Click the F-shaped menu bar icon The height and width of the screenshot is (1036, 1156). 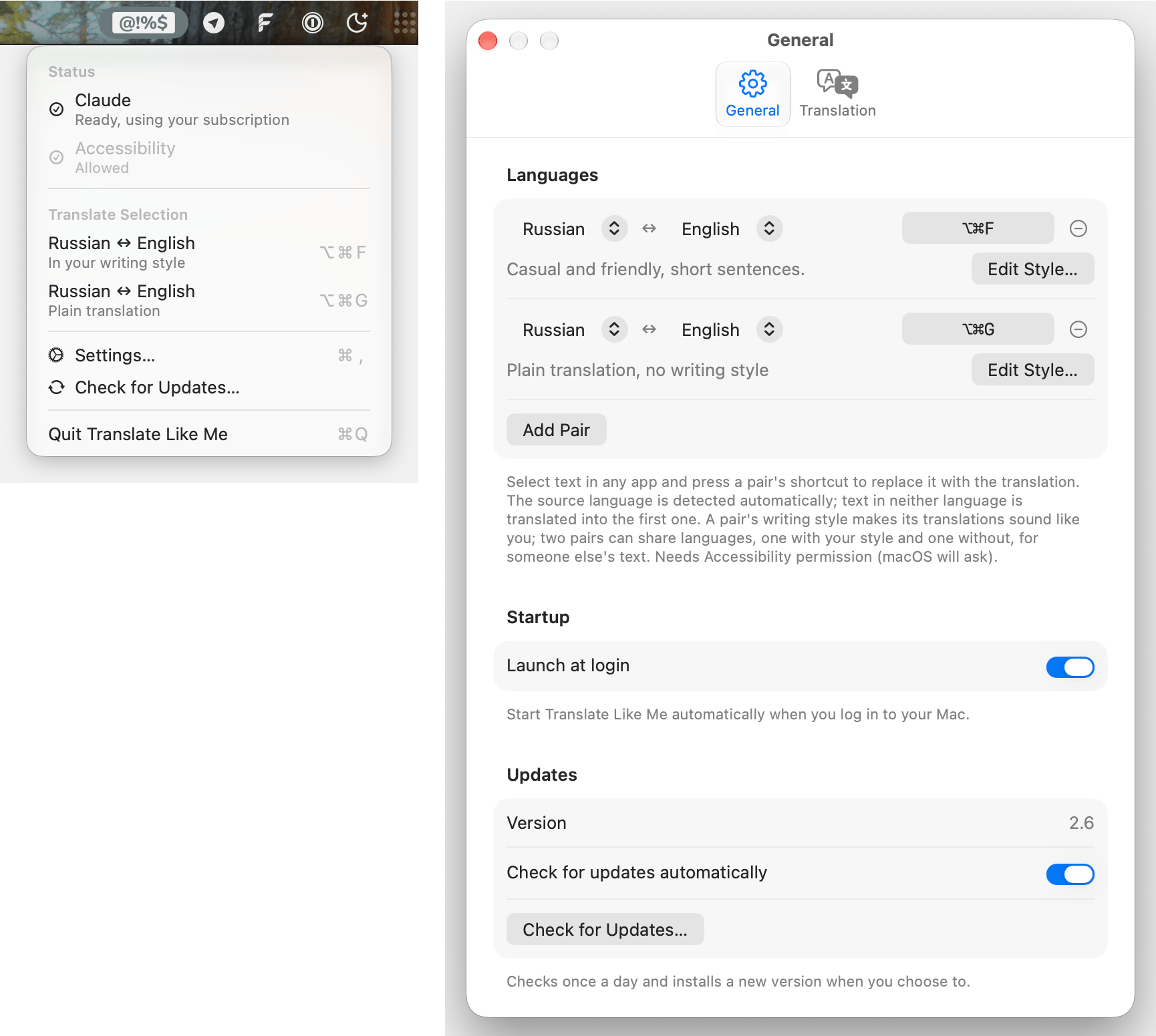(265, 23)
